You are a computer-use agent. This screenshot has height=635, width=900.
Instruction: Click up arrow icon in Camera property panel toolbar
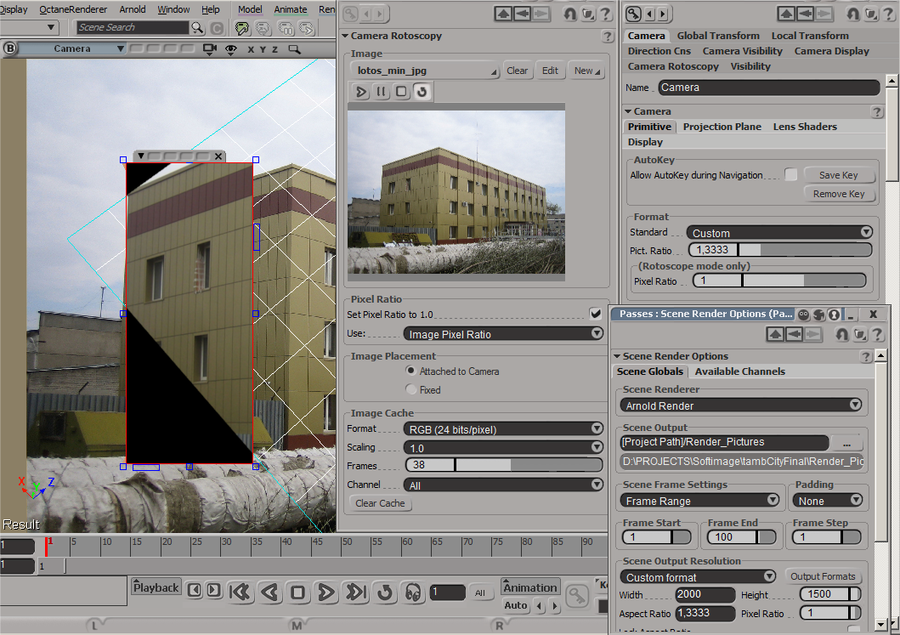786,13
